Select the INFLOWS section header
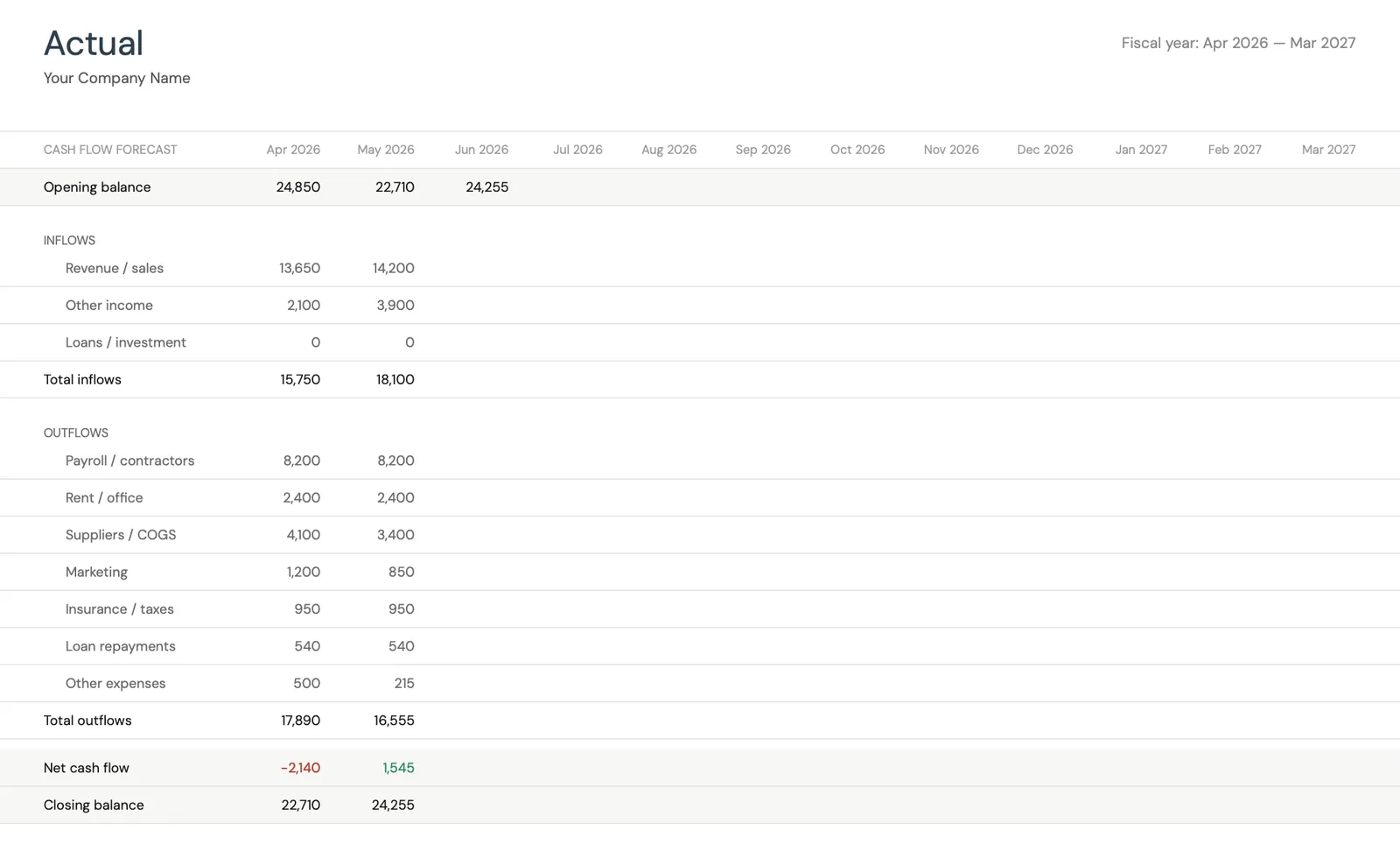Screen dimensions: 1400x844 click(69, 240)
